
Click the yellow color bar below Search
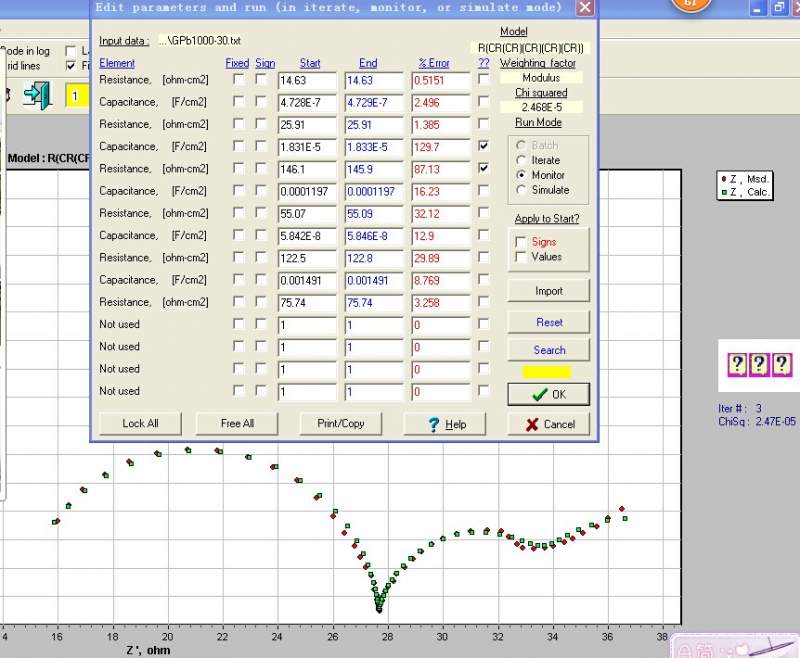tap(548, 372)
